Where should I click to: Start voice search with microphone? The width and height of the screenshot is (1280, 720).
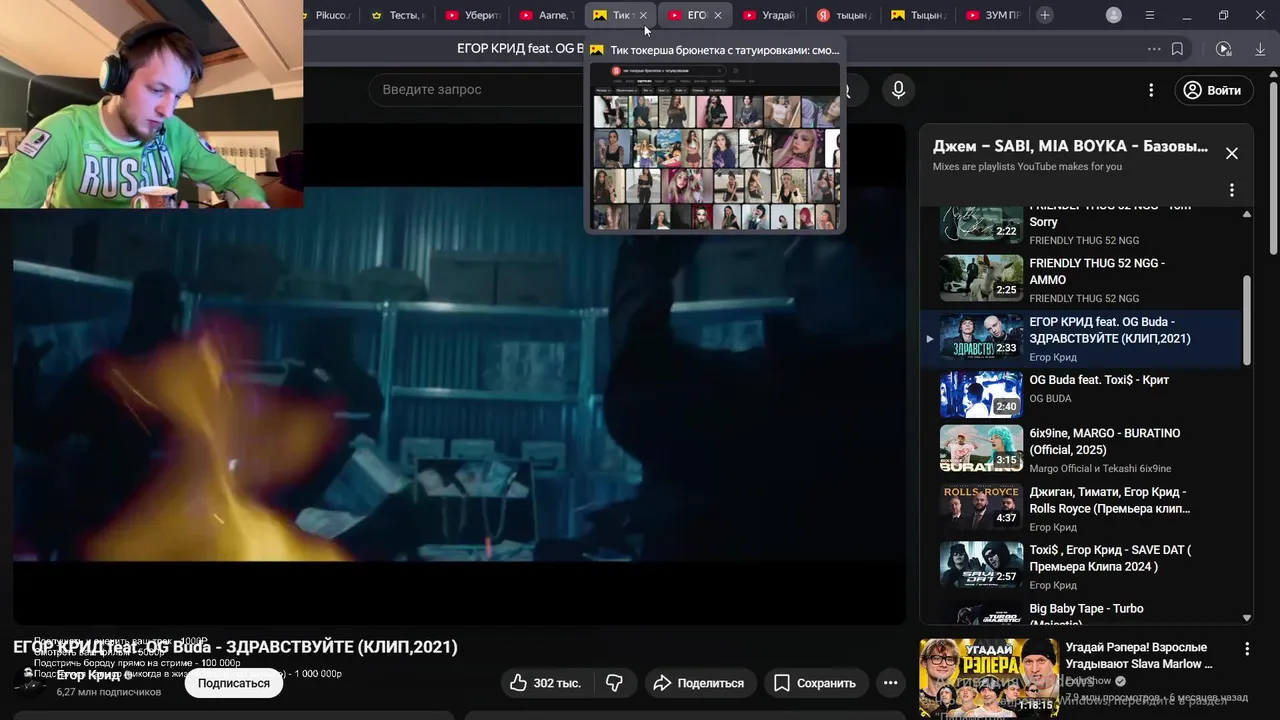[x=898, y=90]
